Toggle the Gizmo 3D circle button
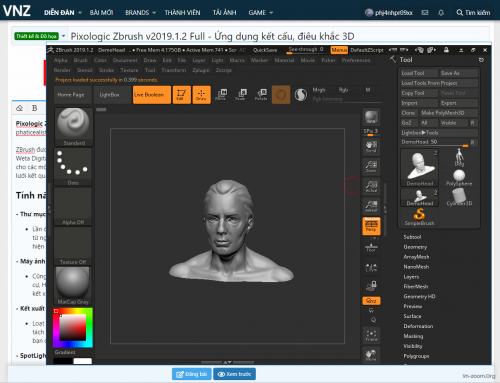Viewport: 500px width, 383px height. coord(281,95)
